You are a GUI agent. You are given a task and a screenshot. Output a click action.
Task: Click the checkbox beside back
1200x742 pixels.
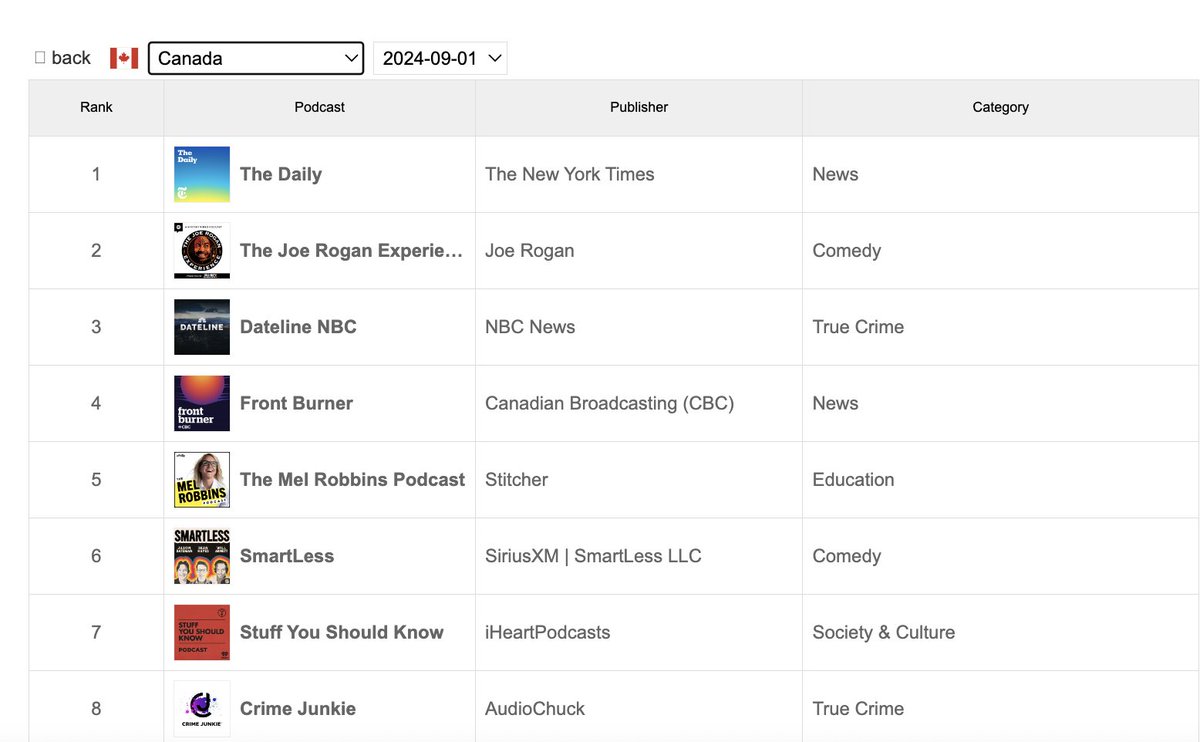coord(38,57)
